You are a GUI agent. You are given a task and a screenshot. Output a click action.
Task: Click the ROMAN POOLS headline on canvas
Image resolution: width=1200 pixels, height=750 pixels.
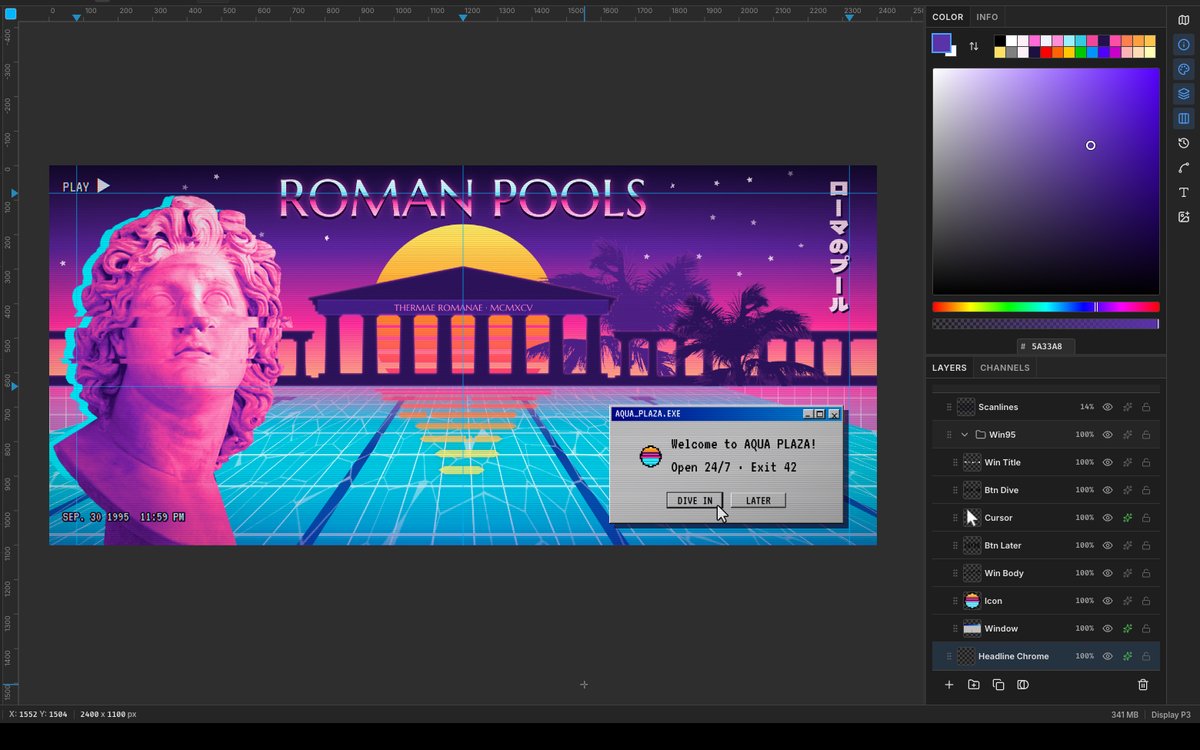(462, 198)
